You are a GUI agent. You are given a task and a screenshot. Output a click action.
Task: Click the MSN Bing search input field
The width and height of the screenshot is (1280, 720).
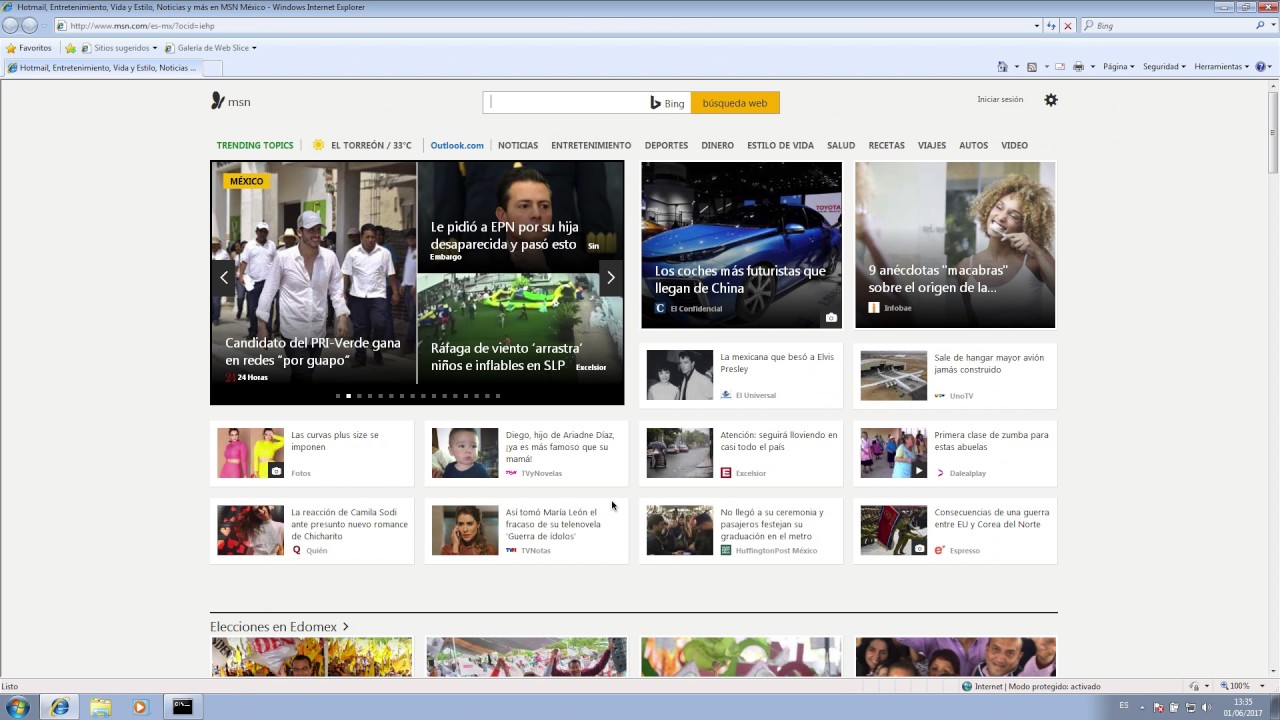point(565,103)
